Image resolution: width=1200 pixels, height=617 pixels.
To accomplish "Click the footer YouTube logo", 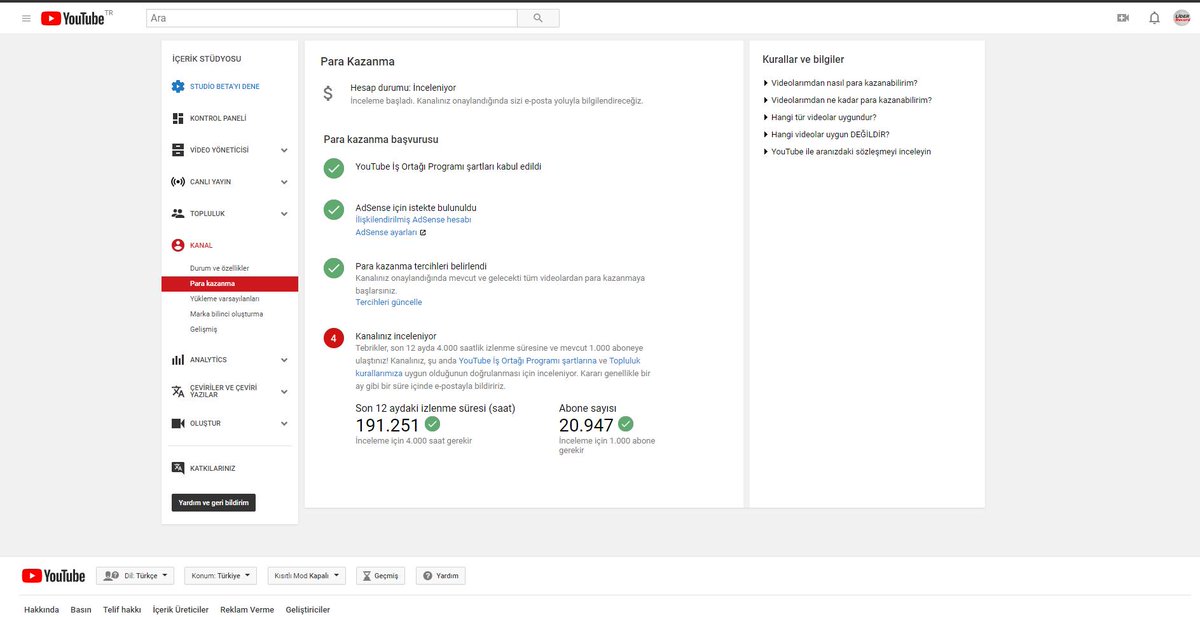I will [x=53, y=576].
